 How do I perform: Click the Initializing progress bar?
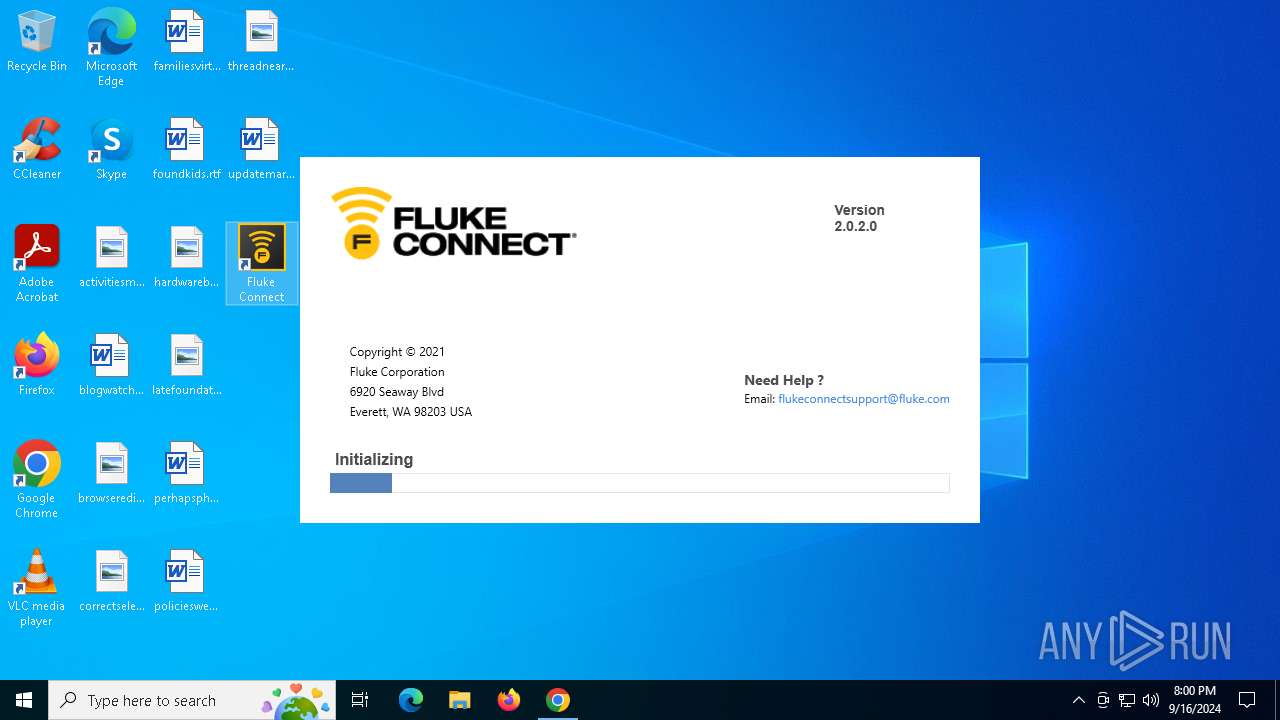(x=640, y=483)
